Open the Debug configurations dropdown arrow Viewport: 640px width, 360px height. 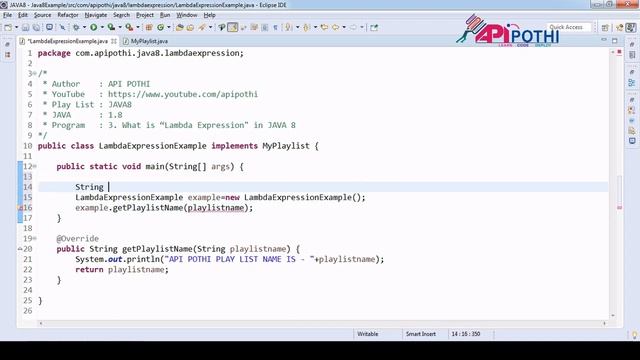(84, 27)
